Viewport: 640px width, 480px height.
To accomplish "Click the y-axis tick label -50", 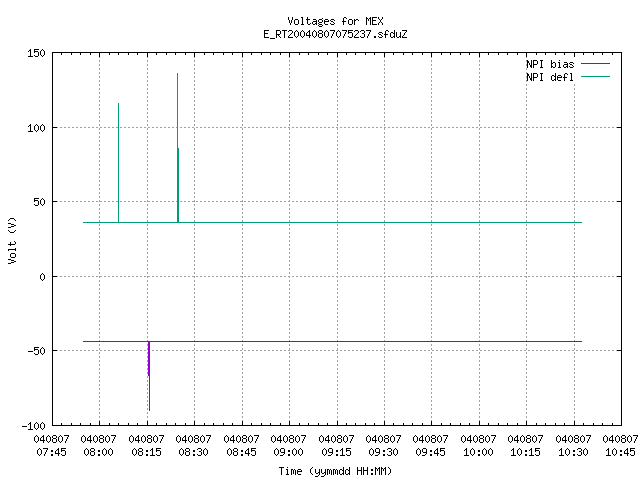I will (36, 351).
